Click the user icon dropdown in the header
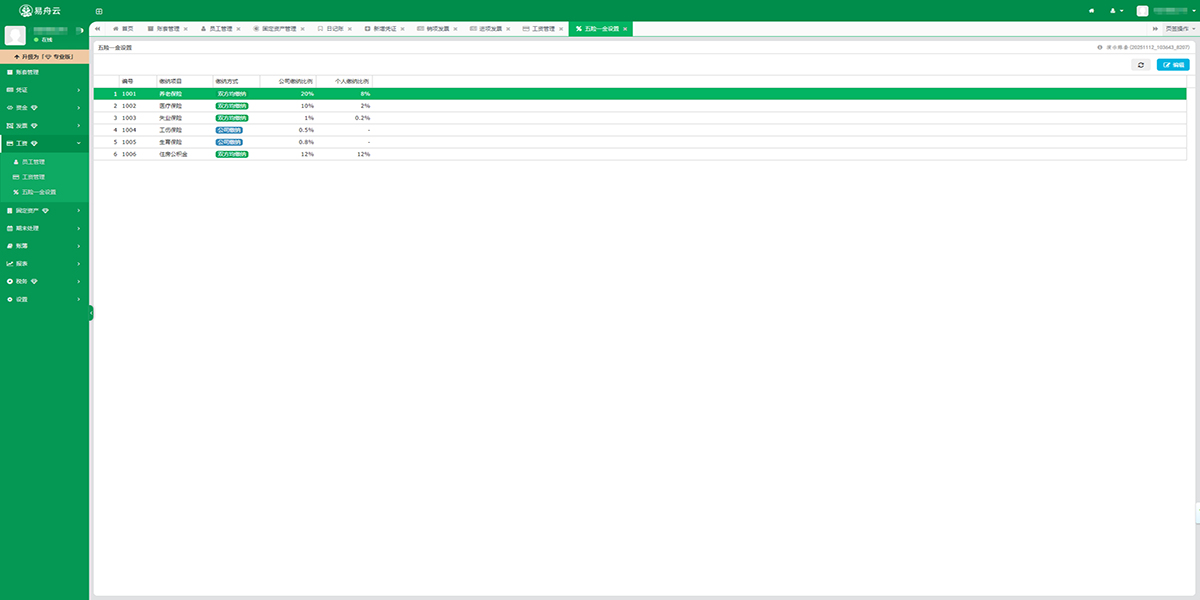 tap(1115, 11)
